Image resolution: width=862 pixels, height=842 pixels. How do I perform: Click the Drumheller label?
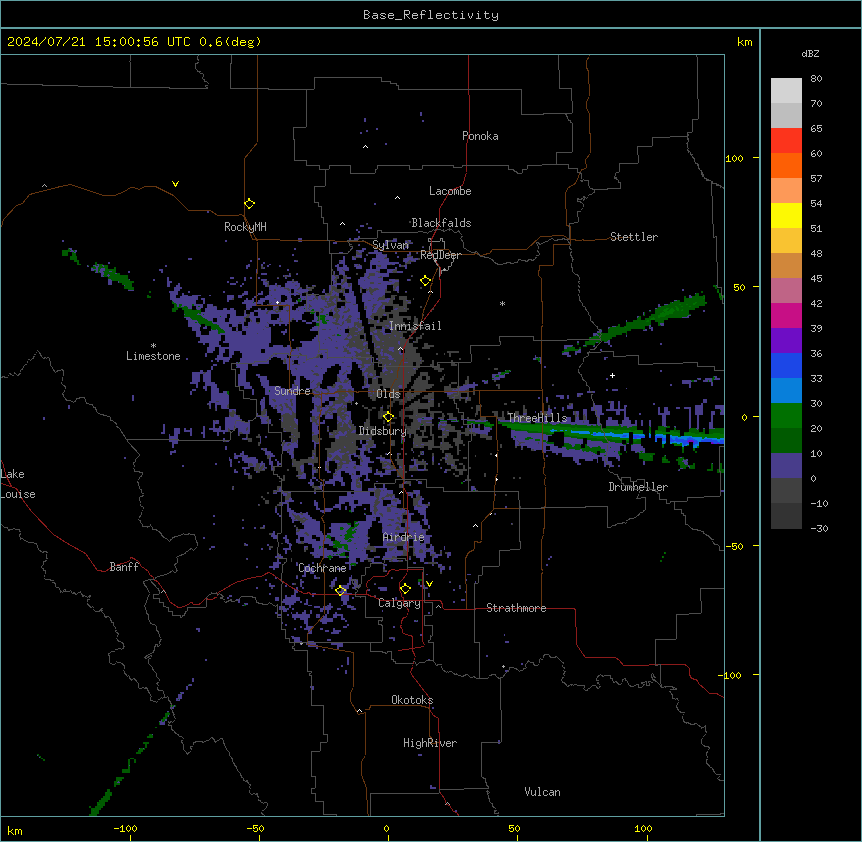tap(638, 487)
